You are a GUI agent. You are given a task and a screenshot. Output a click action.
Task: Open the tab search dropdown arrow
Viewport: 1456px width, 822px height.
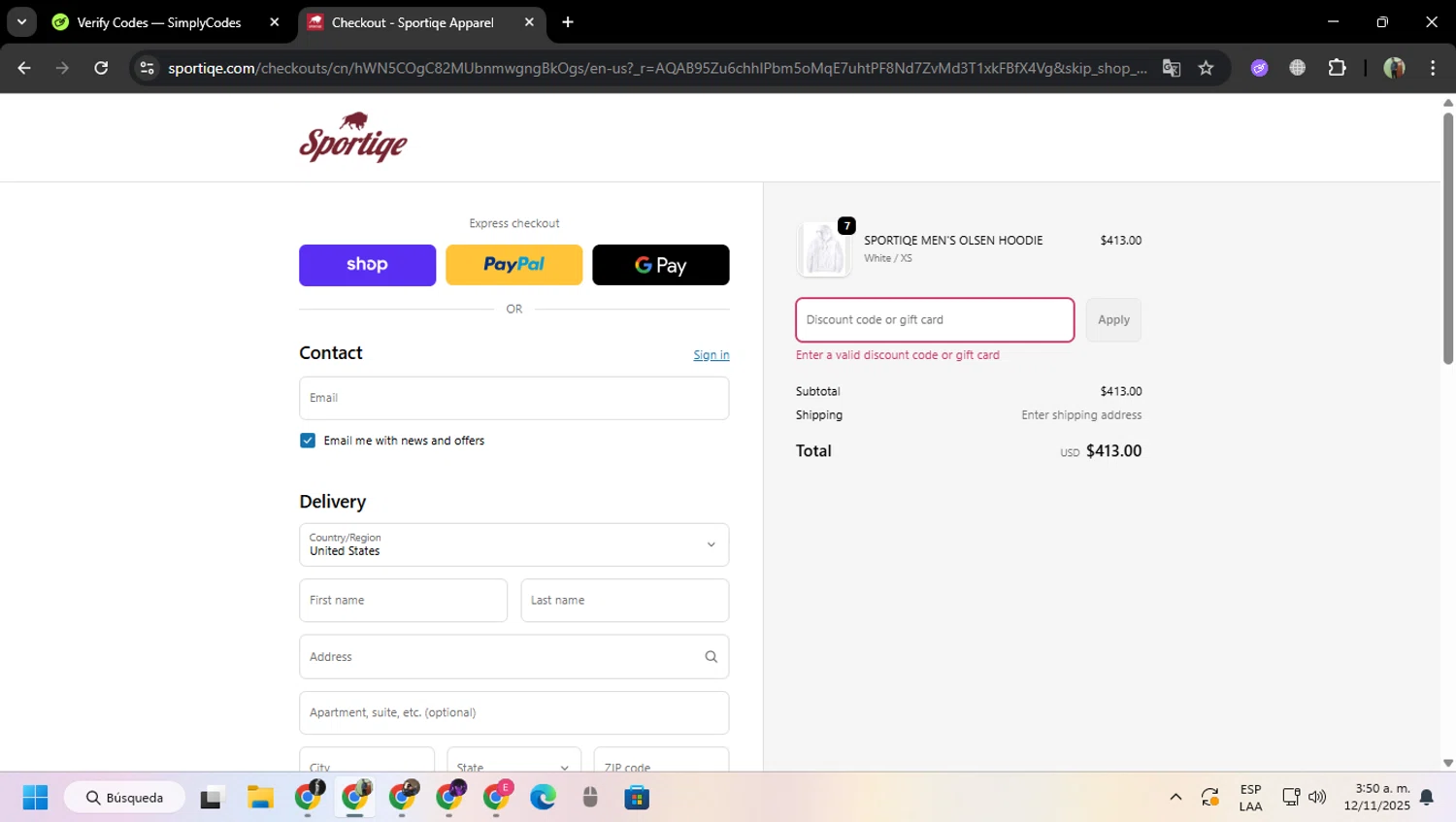point(21,22)
